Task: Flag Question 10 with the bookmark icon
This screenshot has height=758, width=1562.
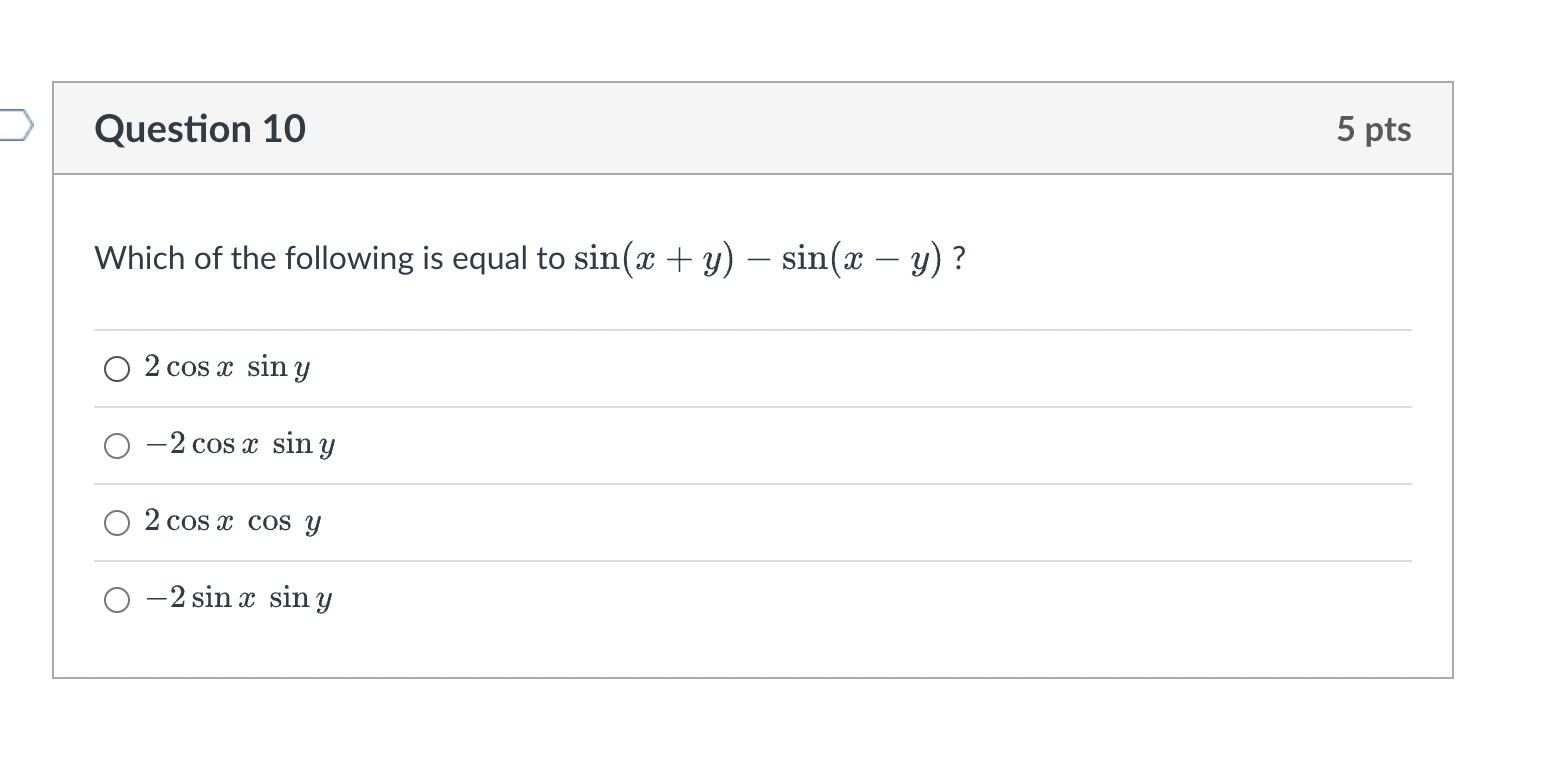Action: (x=16, y=127)
